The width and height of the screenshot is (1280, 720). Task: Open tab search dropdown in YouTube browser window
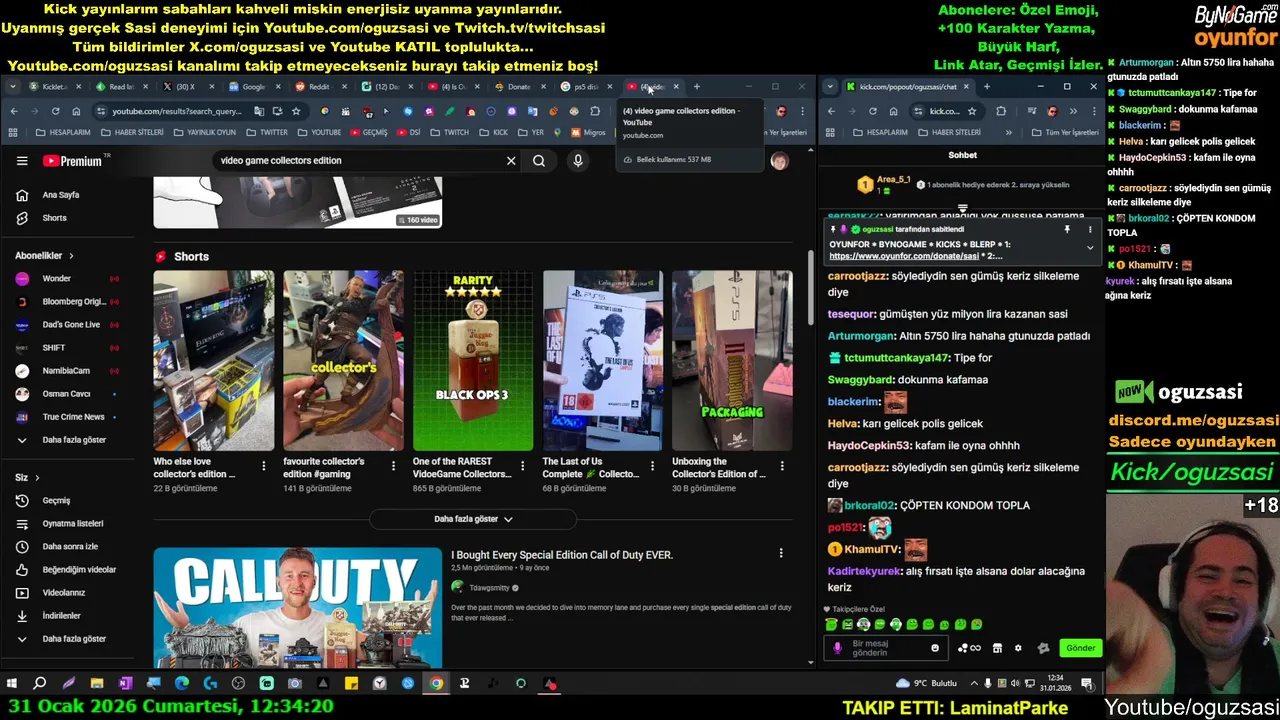[12, 87]
